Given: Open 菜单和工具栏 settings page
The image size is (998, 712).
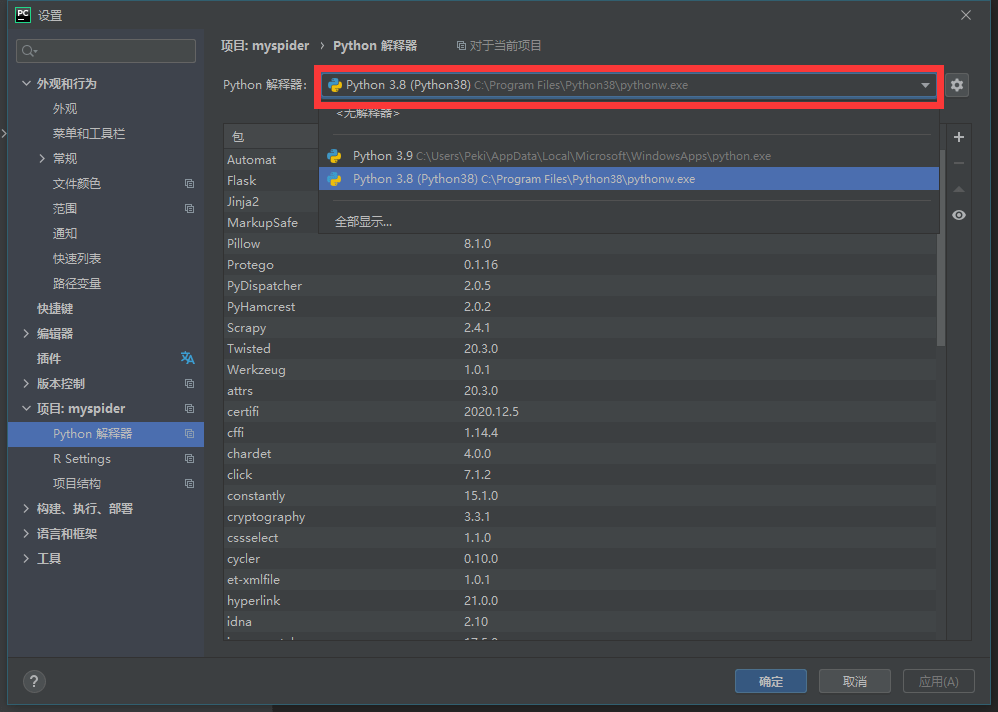Looking at the screenshot, I should 89,134.
